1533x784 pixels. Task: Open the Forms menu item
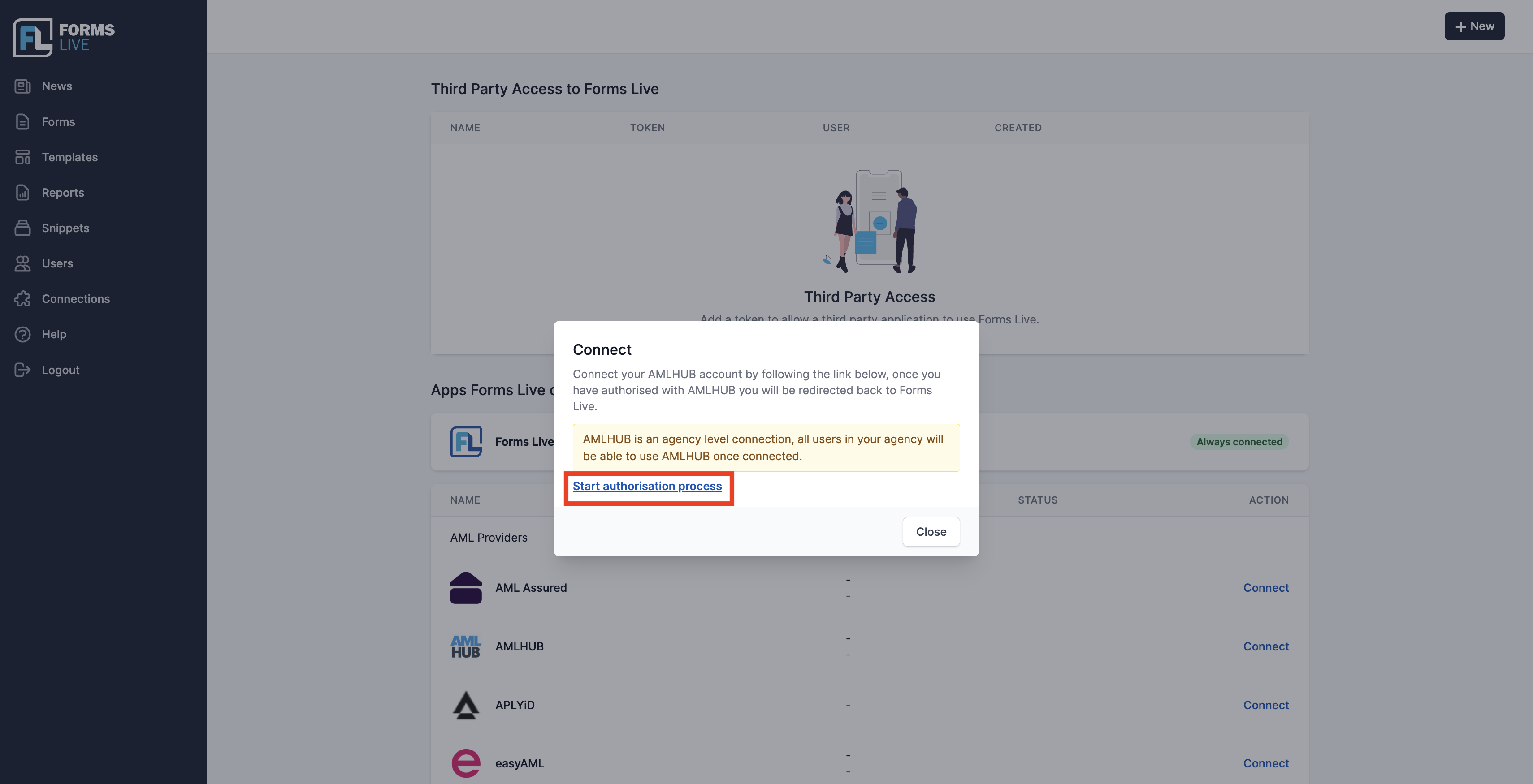[58, 122]
